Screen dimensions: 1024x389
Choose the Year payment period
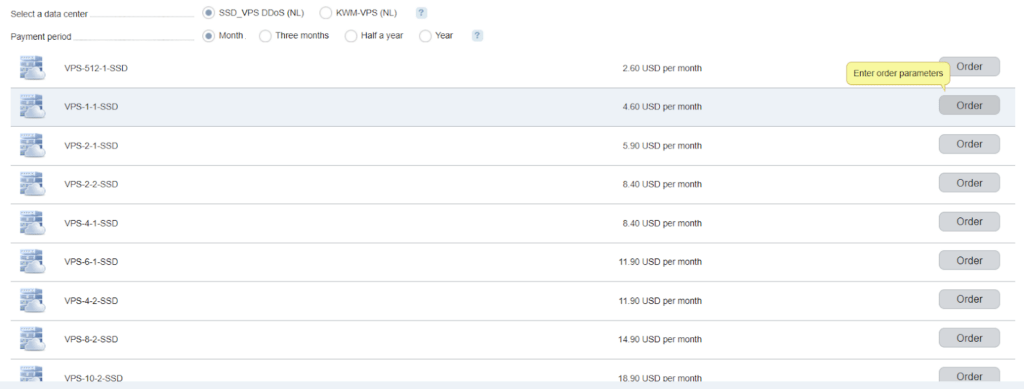pyautogui.click(x=425, y=36)
